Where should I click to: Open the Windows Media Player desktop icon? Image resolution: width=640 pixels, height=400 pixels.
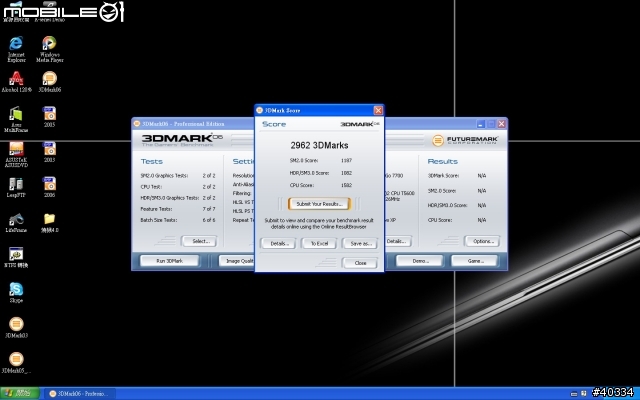49,49
